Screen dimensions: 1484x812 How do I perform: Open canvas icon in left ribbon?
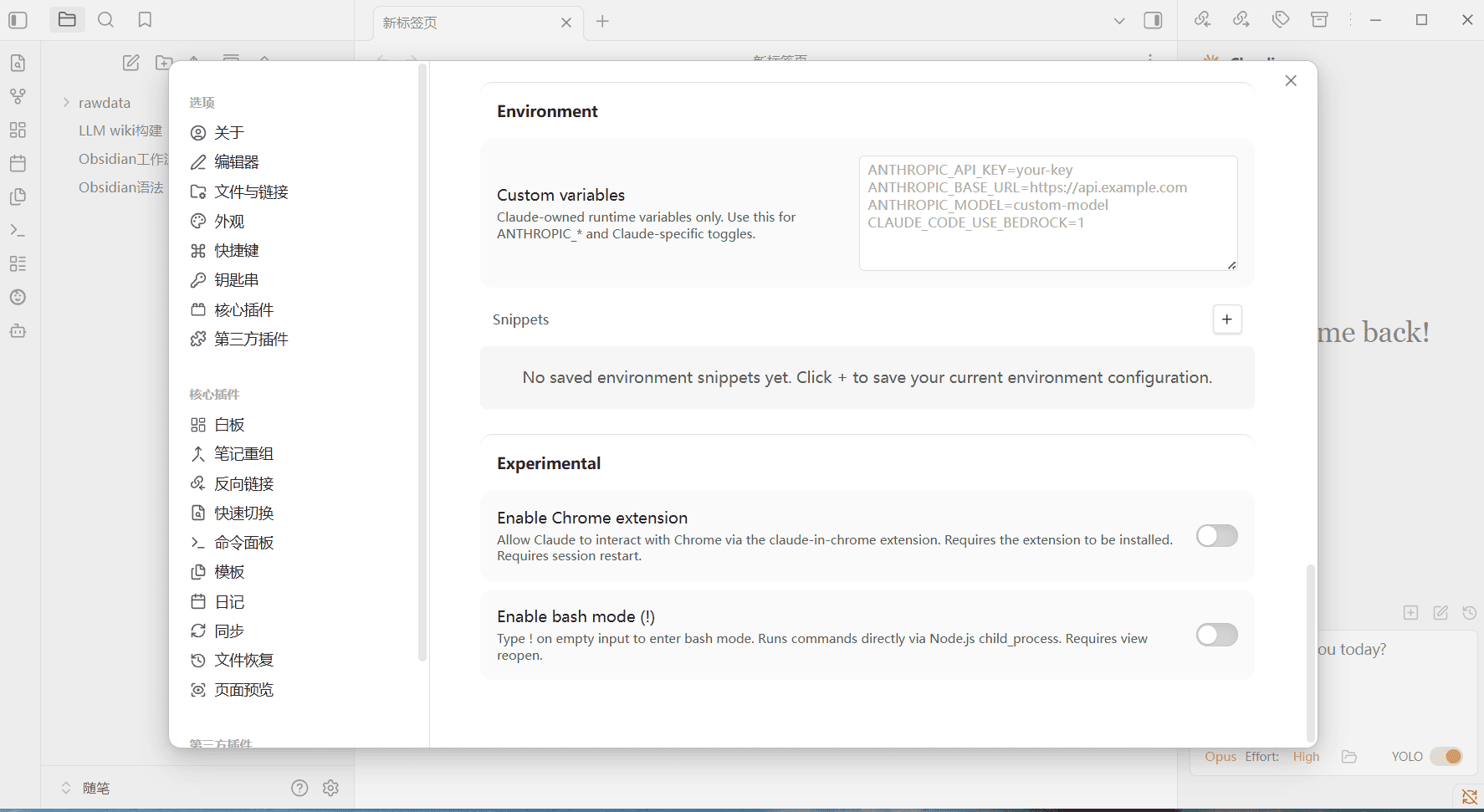point(18,130)
